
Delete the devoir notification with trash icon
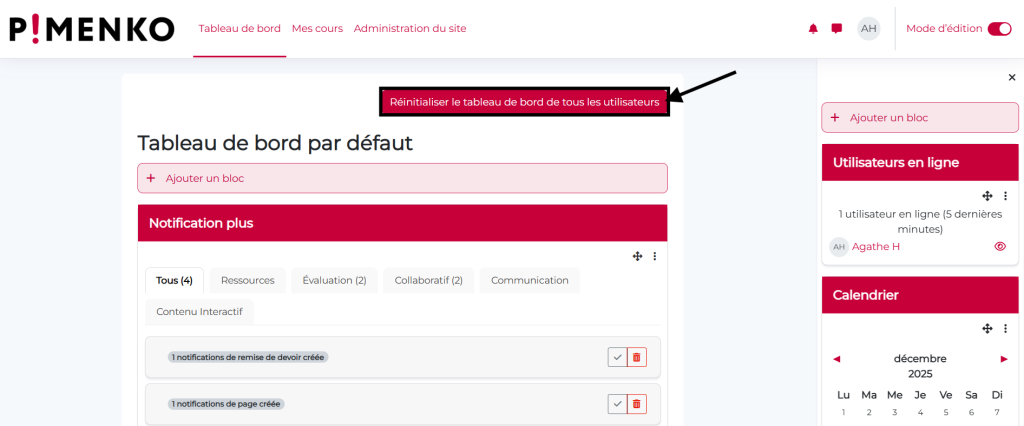pos(637,357)
